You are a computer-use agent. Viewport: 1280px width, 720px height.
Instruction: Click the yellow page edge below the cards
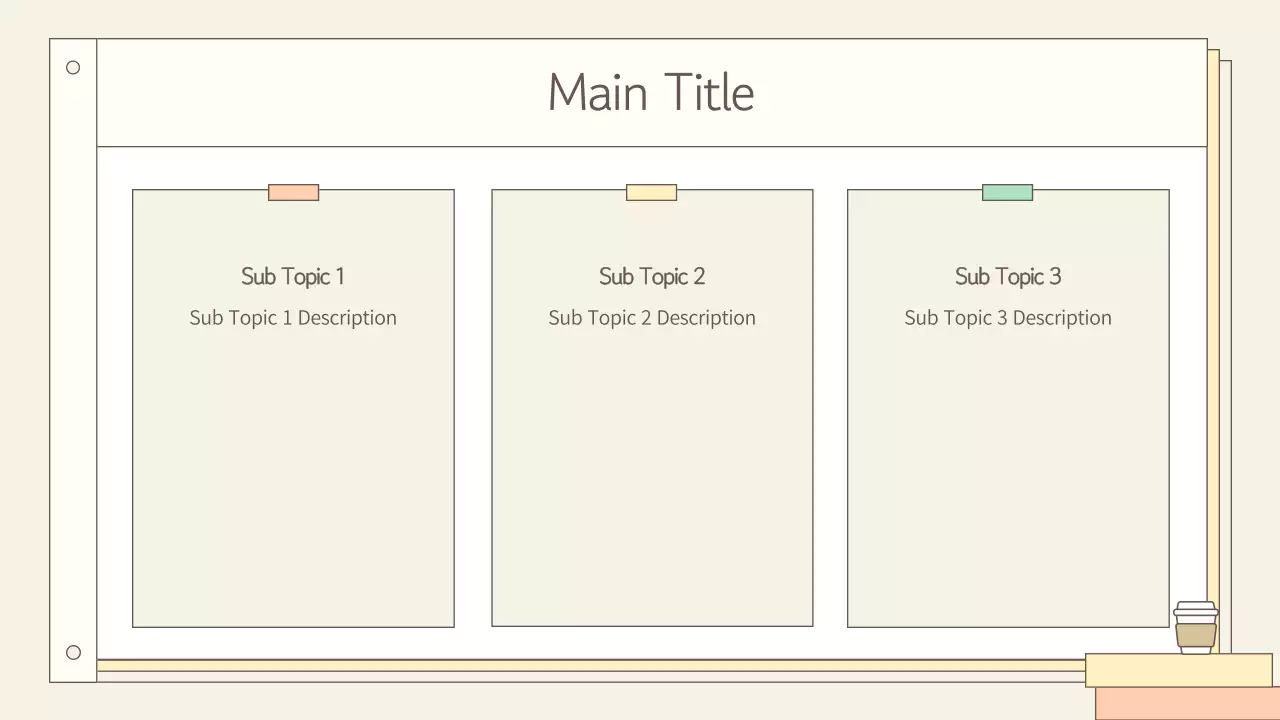(590, 665)
